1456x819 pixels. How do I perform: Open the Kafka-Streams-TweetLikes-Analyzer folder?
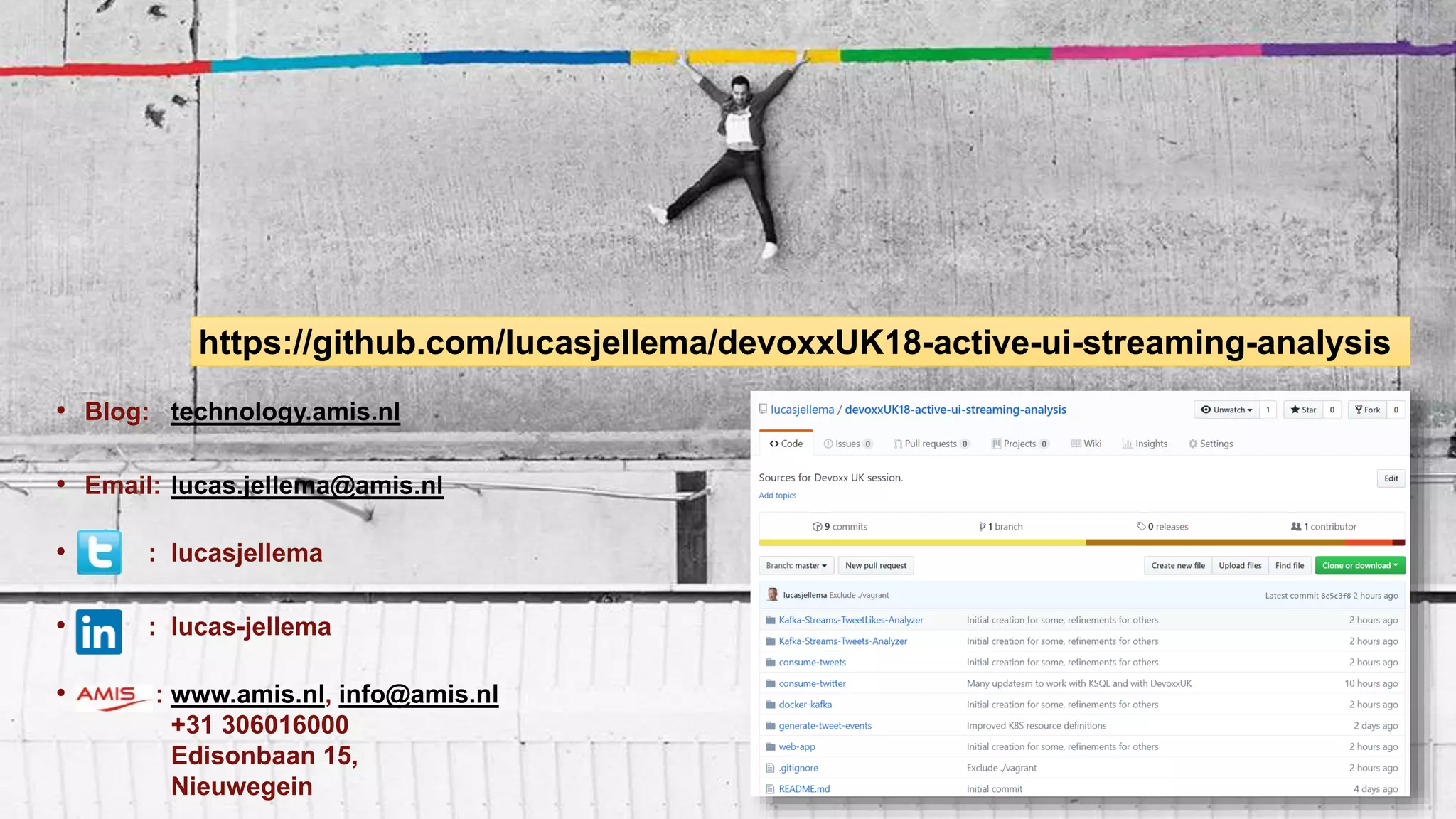851,620
